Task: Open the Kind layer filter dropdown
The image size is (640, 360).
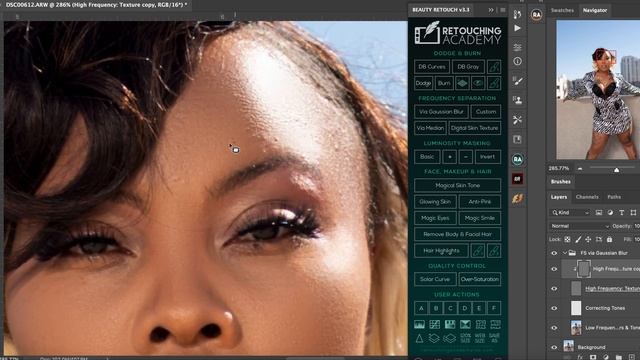Action: pyautogui.click(x=570, y=213)
